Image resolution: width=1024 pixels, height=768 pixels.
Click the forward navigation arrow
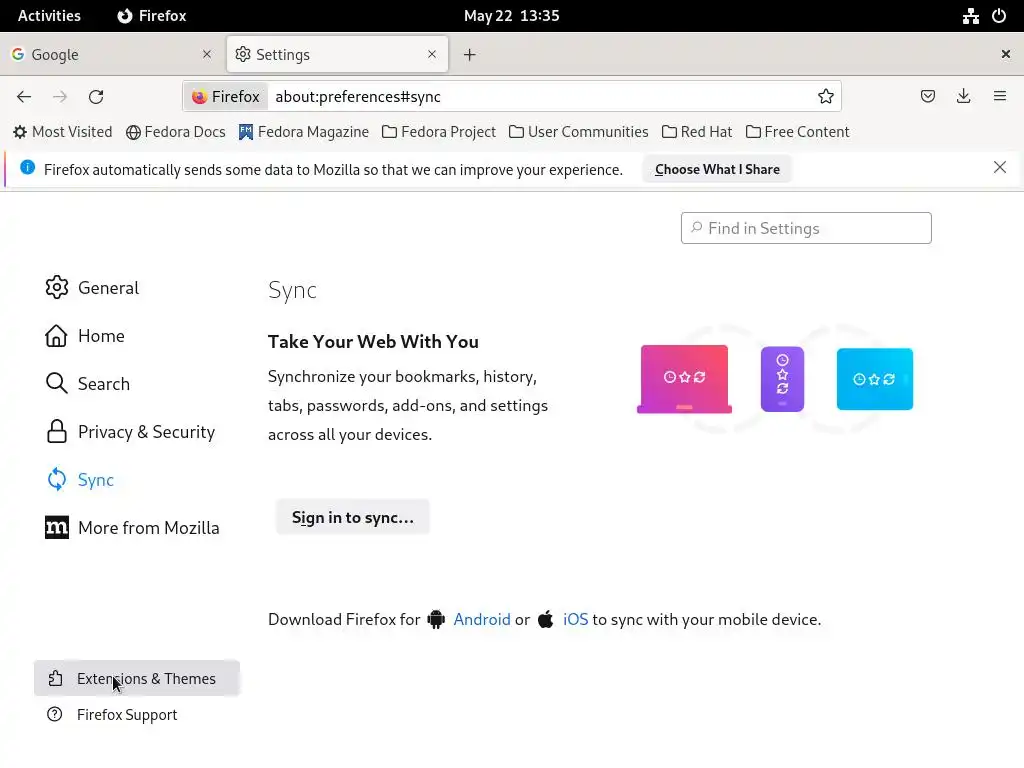pos(60,97)
